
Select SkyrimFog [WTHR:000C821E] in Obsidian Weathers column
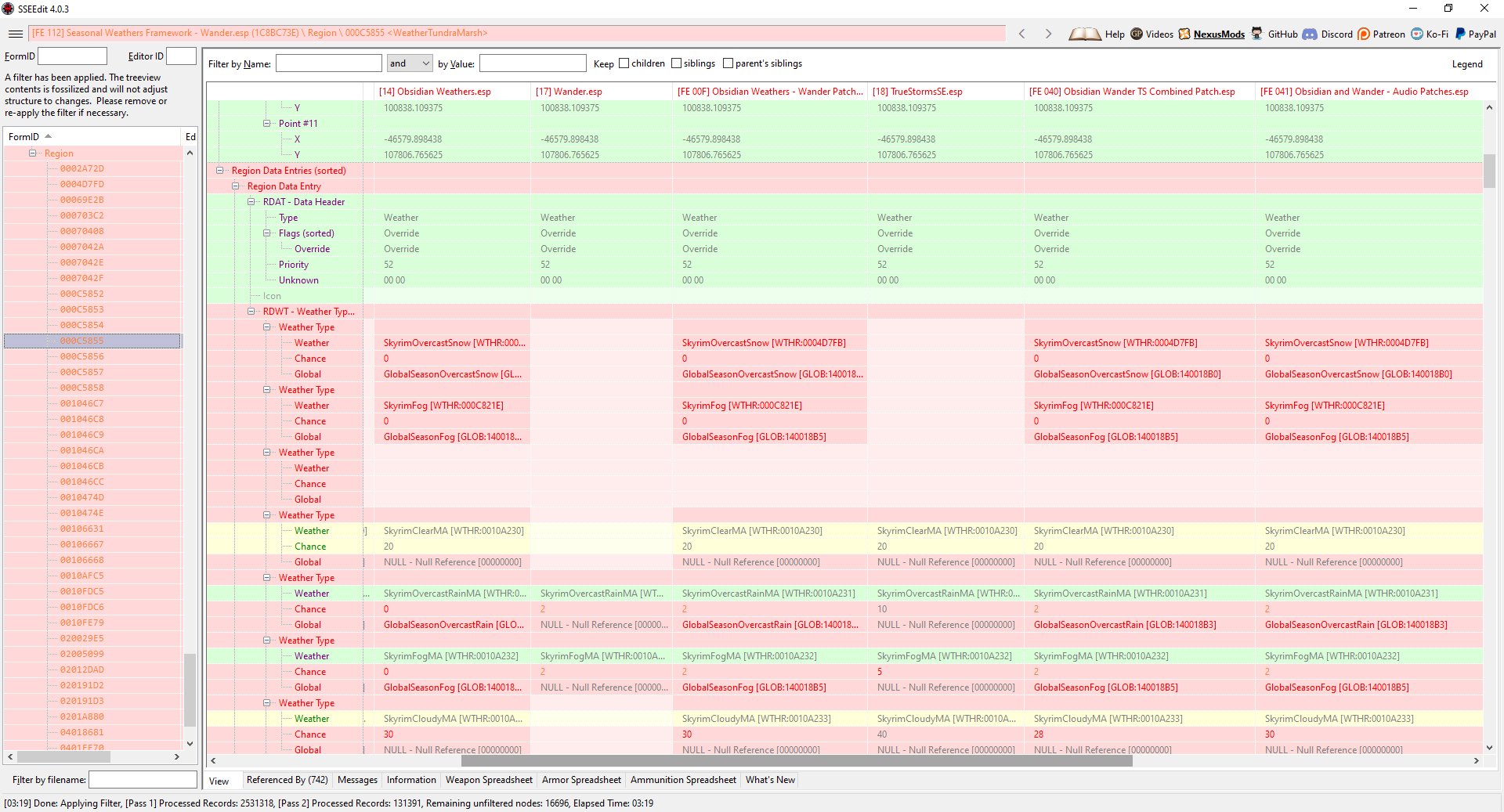click(x=443, y=406)
